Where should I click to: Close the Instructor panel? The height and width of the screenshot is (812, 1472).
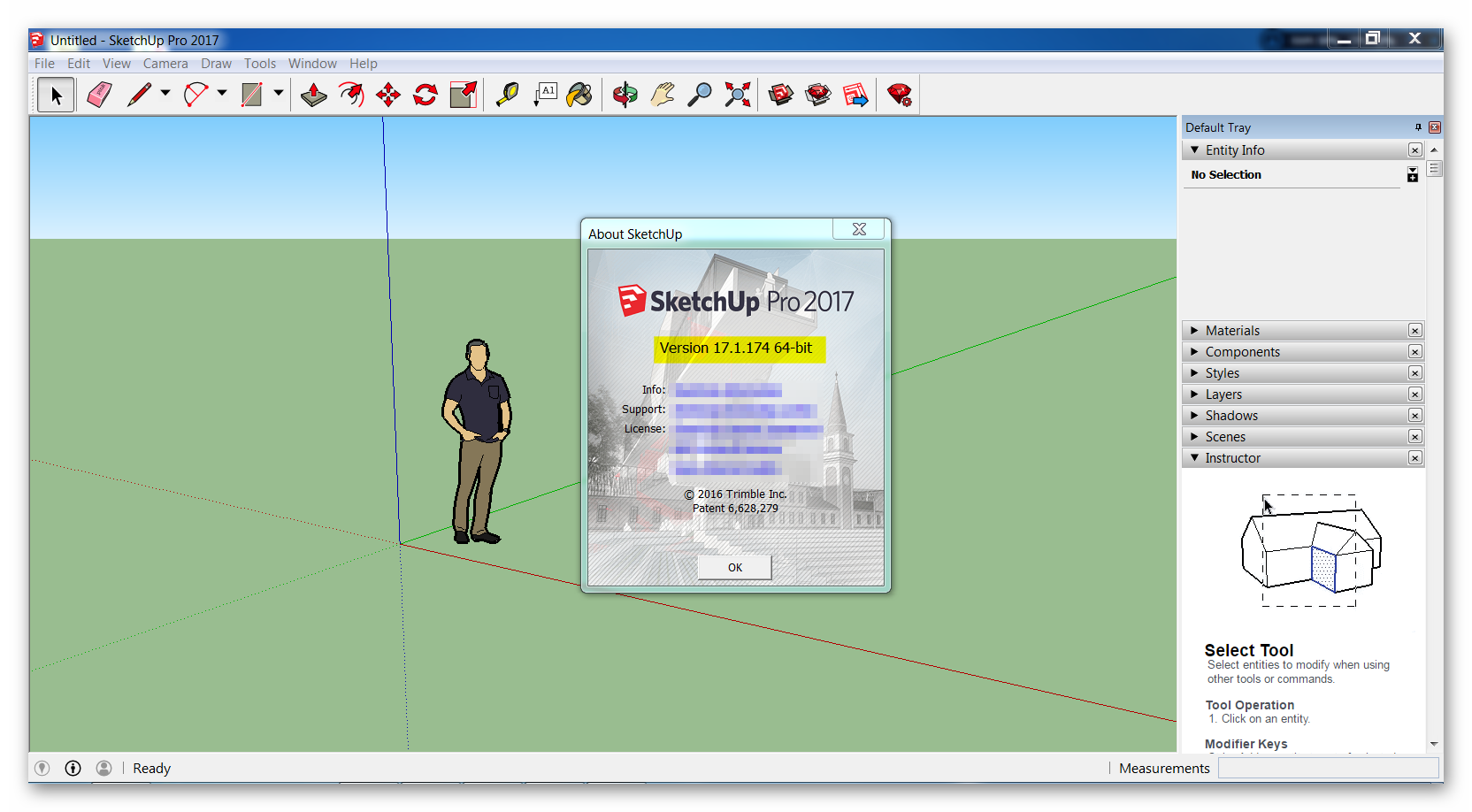click(1415, 458)
